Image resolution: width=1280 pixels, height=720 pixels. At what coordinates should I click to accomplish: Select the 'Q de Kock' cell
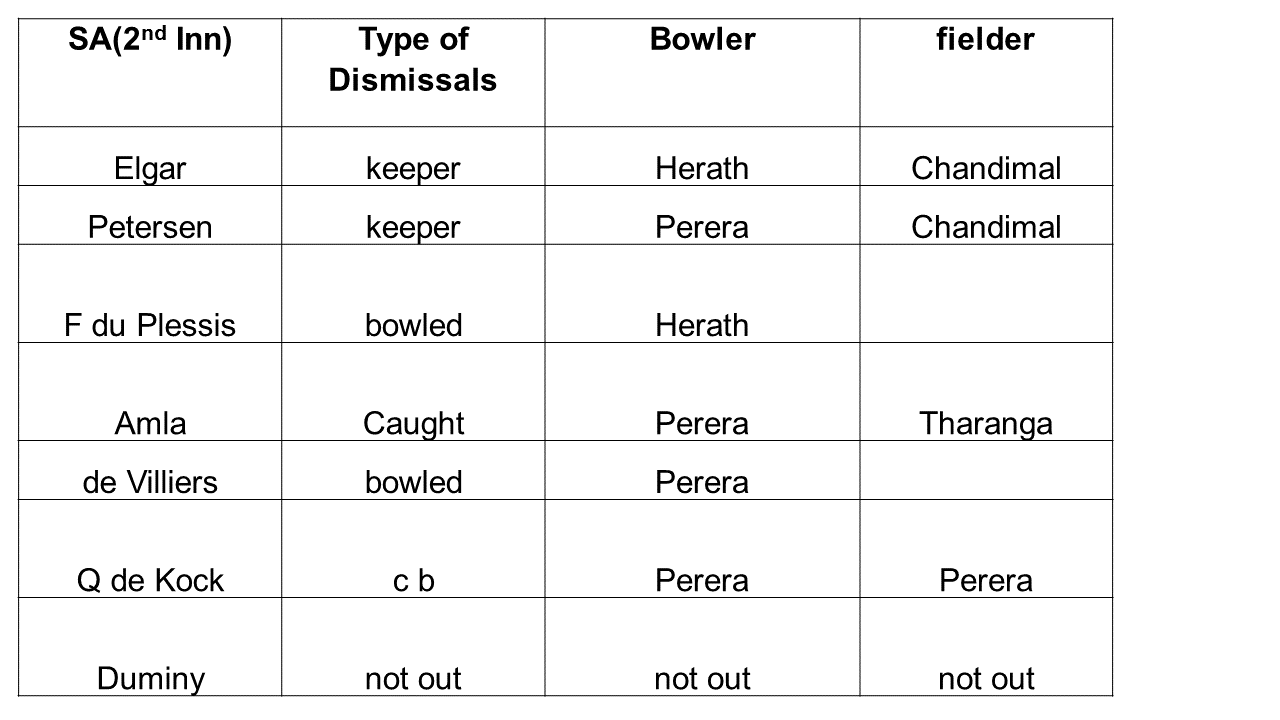pyautogui.click(x=150, y=580)
